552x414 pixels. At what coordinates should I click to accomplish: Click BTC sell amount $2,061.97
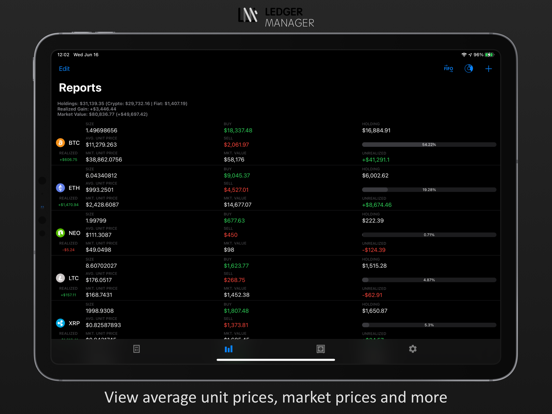click(236, 145)
